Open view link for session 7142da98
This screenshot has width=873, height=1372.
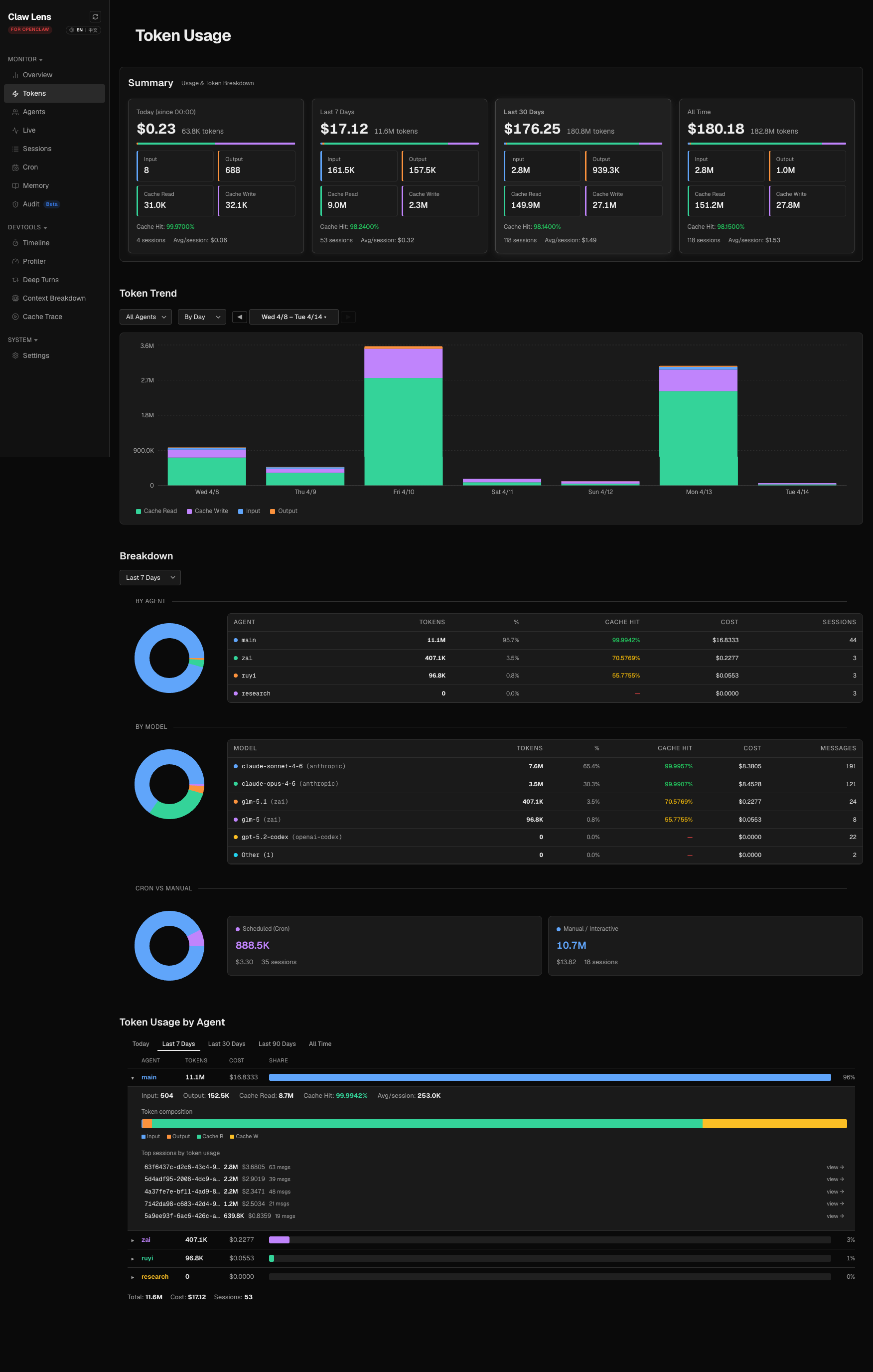pos(835,1204)
